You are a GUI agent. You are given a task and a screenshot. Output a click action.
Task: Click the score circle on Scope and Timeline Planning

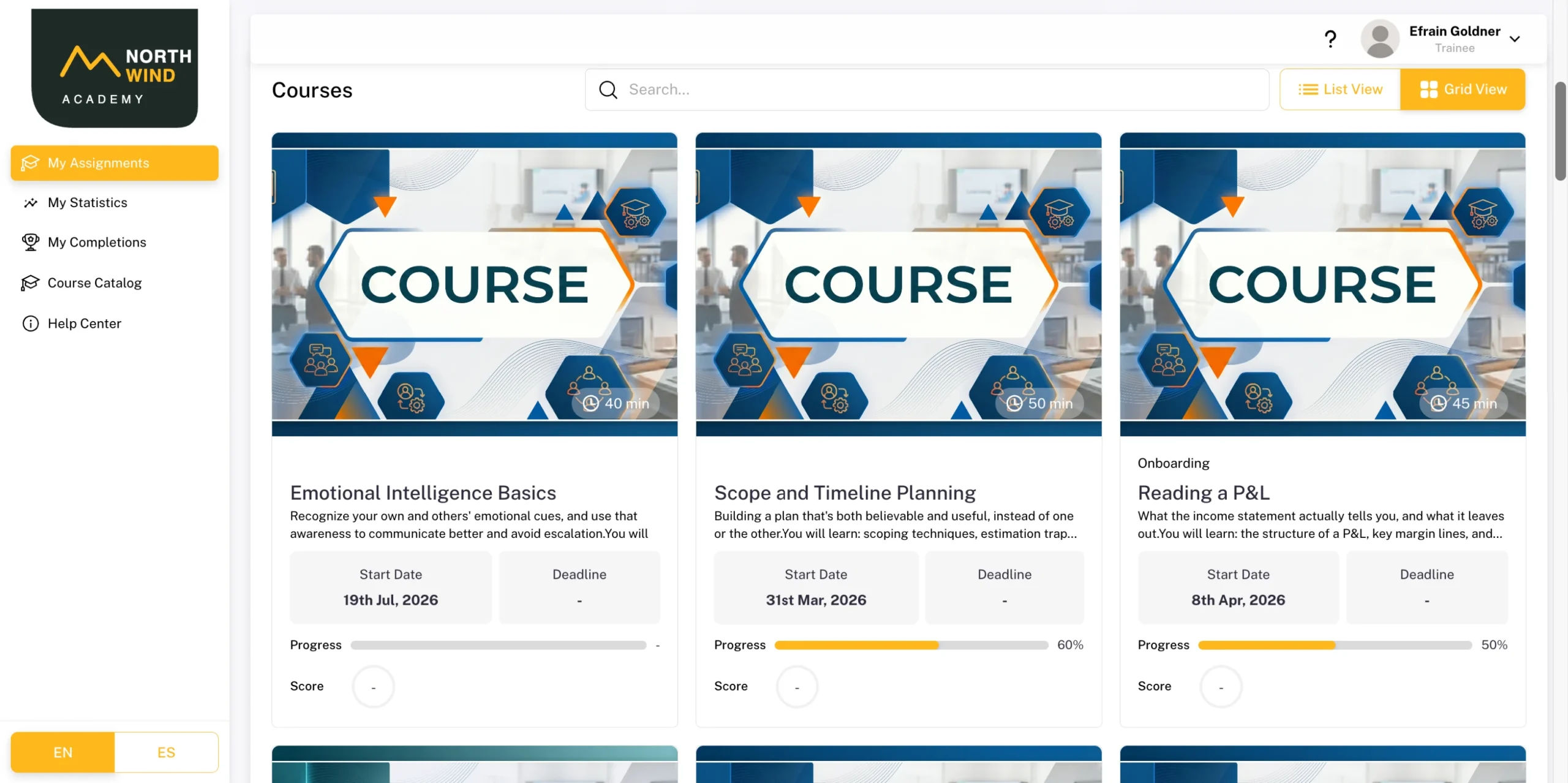pos(797,687)
